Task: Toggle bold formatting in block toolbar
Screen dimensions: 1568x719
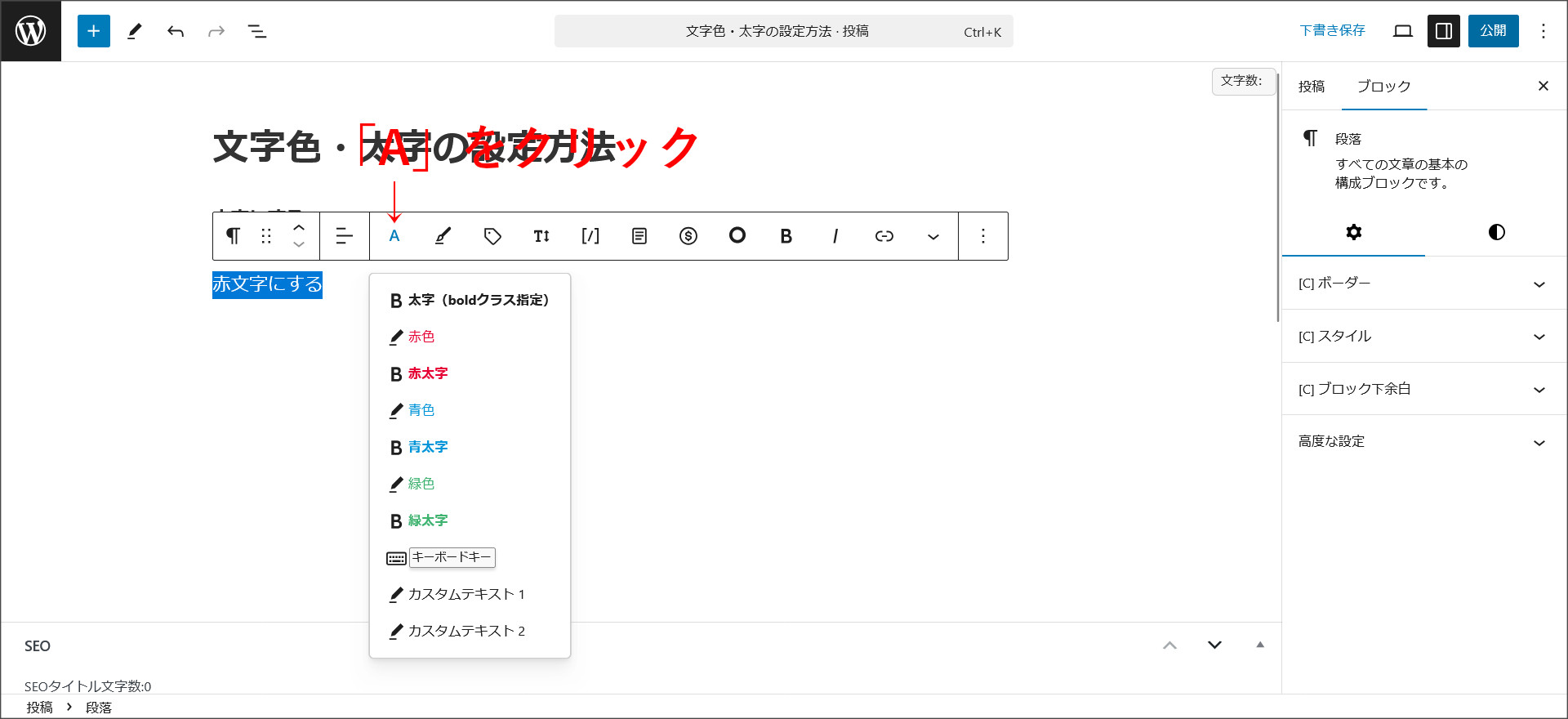Action: (x=786, y=236)
